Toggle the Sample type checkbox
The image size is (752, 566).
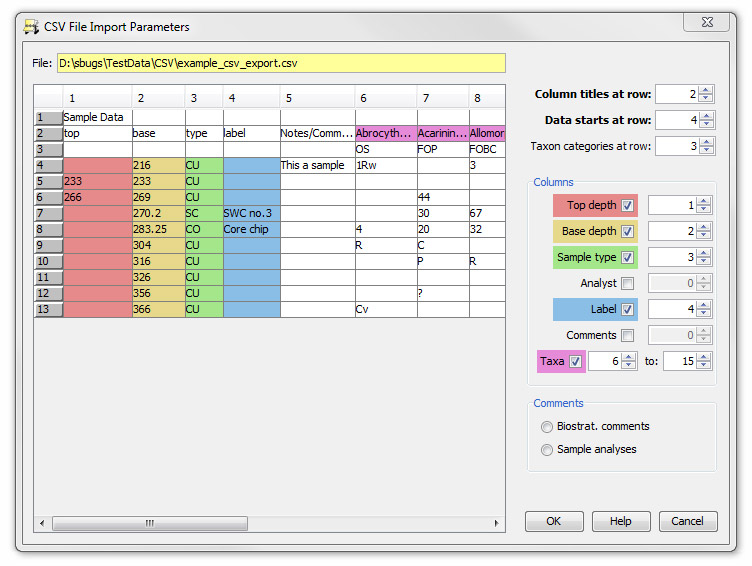(x=627, y=257)
